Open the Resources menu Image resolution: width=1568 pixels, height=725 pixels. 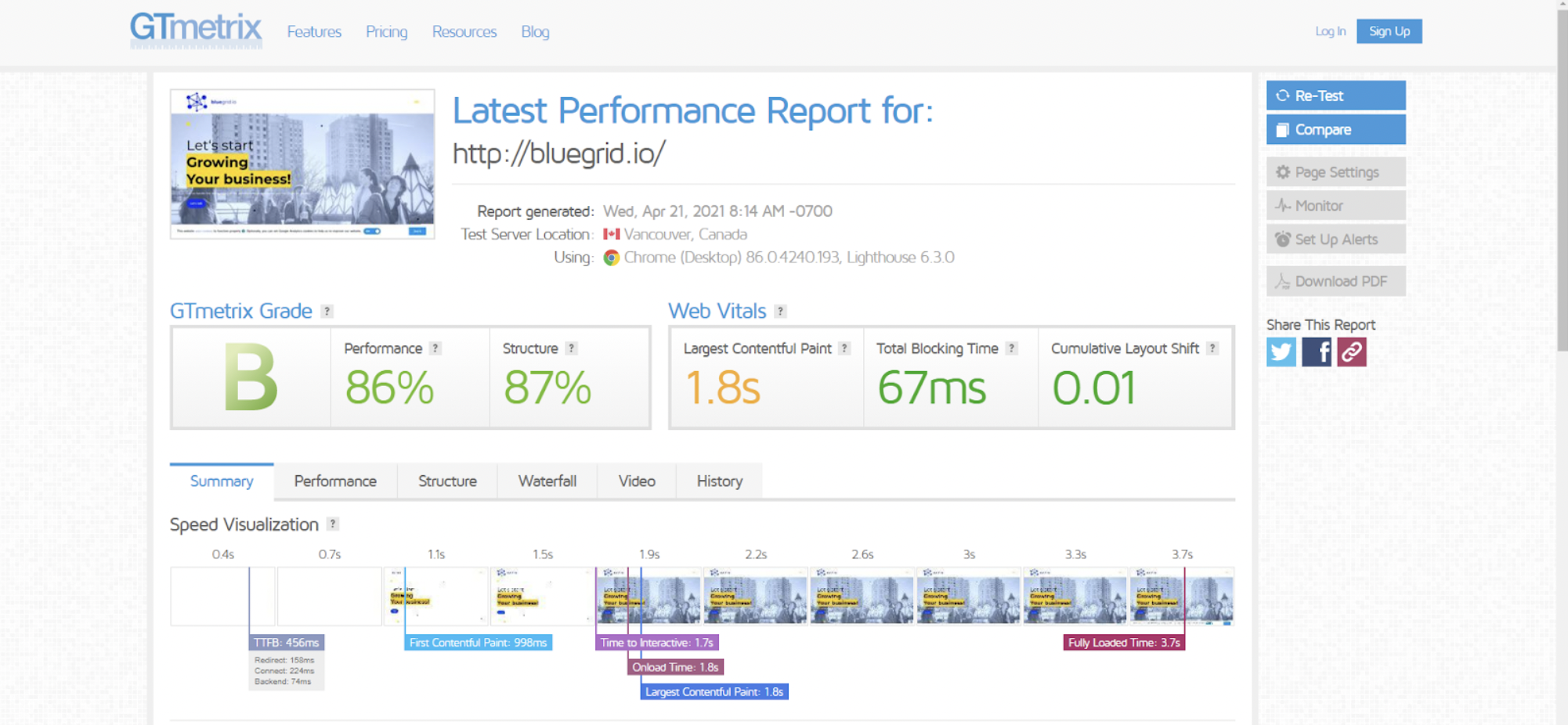[x=464, y=32]
